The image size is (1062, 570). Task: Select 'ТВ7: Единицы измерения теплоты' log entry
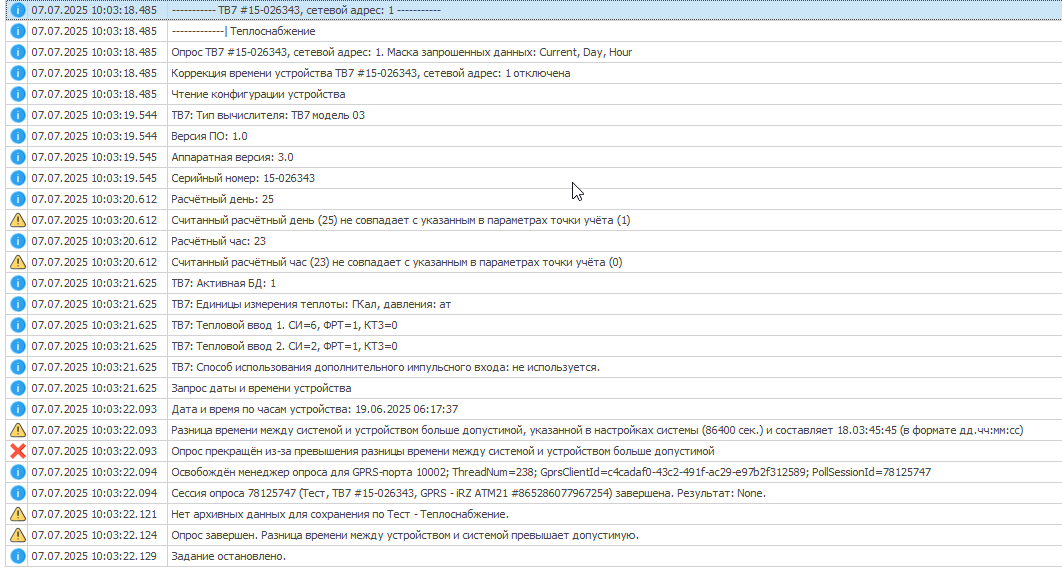(x=311, y=304)
